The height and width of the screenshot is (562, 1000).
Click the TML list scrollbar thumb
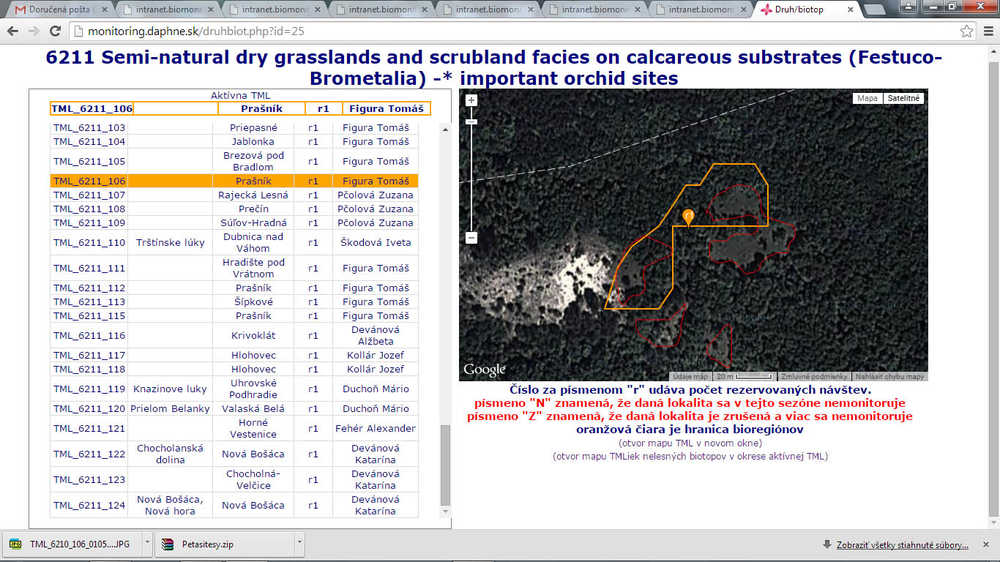(445, 466)
